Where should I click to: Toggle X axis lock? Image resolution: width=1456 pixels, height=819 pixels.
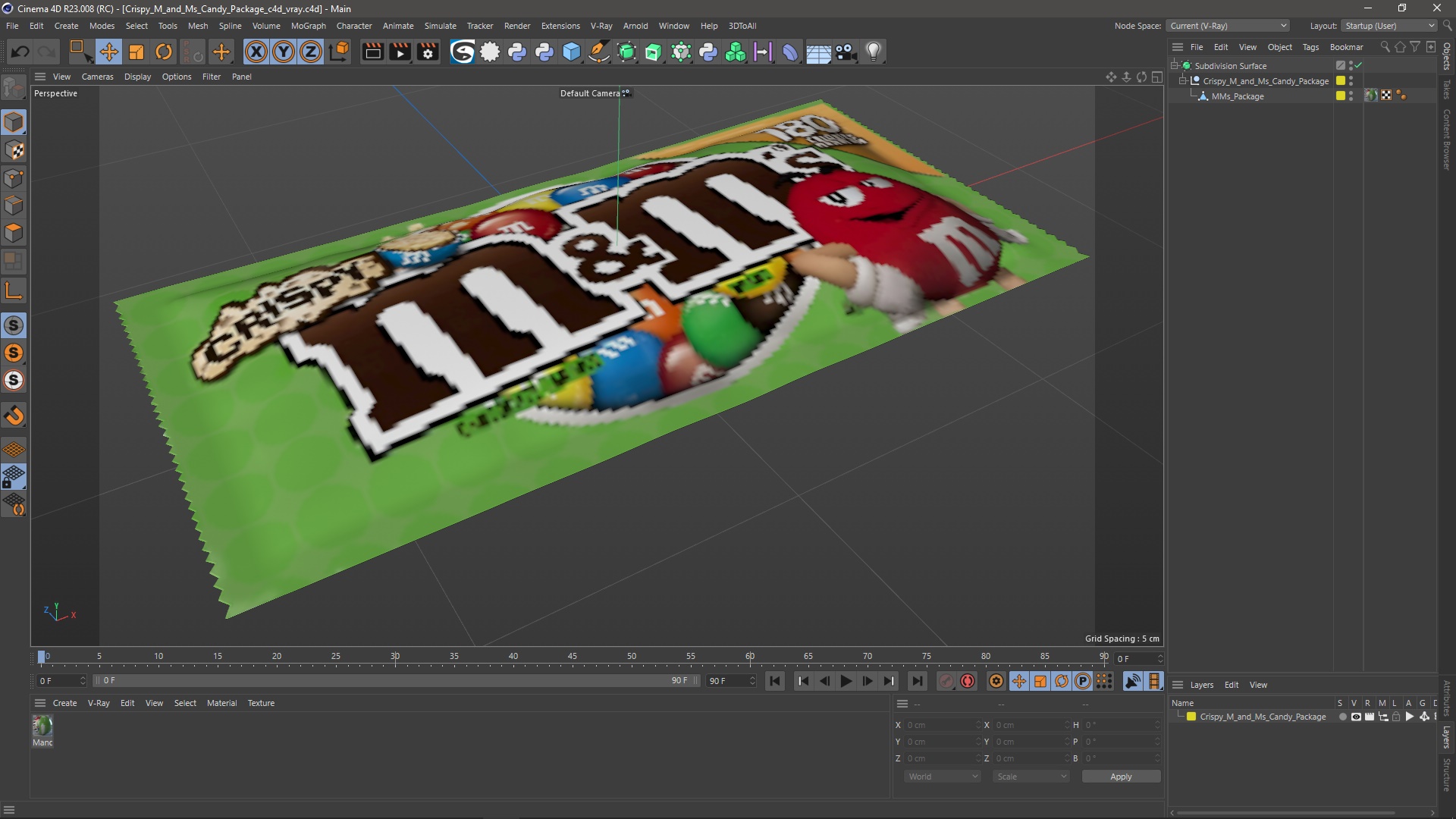tap(256, 52)
